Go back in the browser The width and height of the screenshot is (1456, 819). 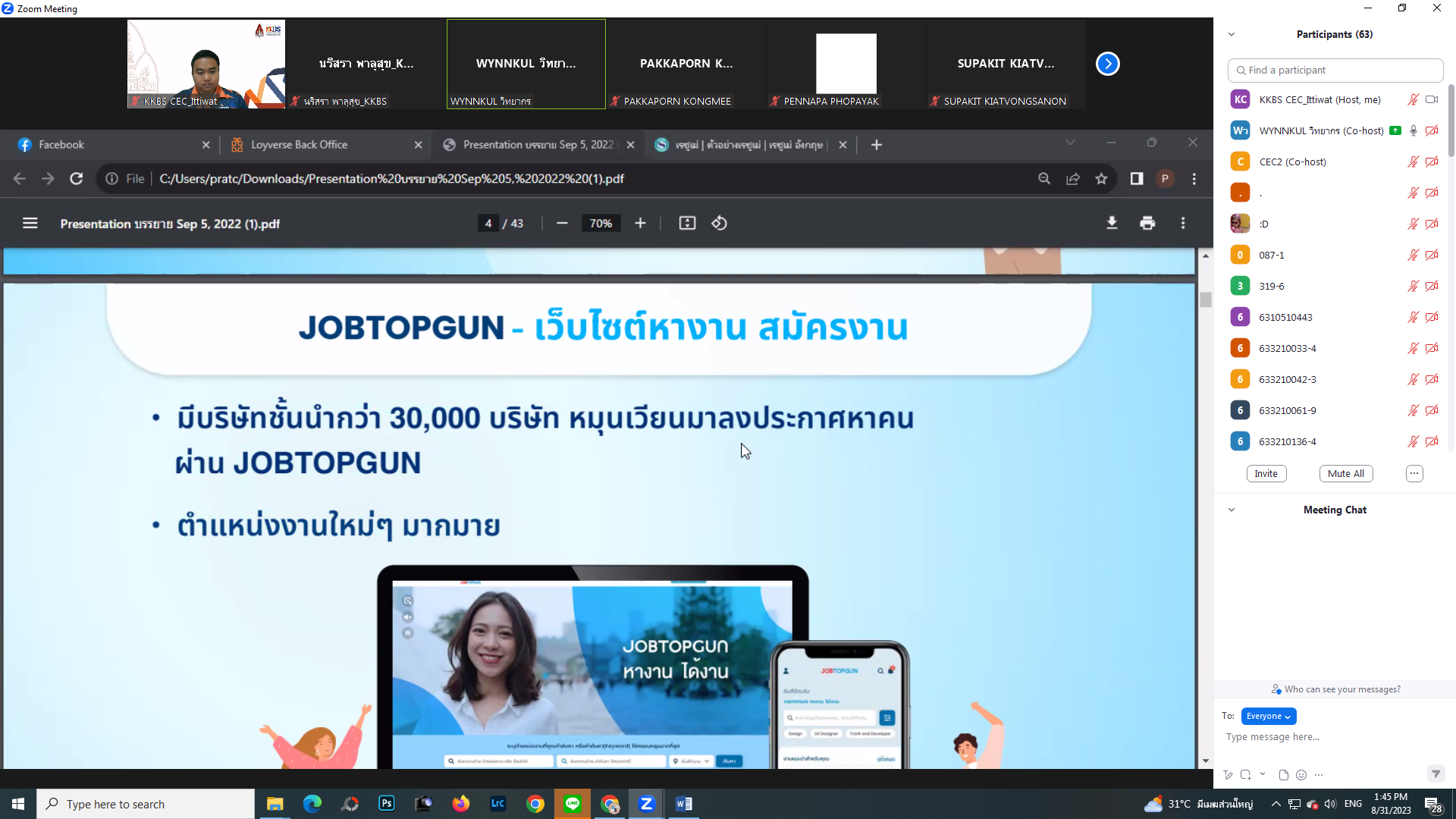(x=20, y=178)
